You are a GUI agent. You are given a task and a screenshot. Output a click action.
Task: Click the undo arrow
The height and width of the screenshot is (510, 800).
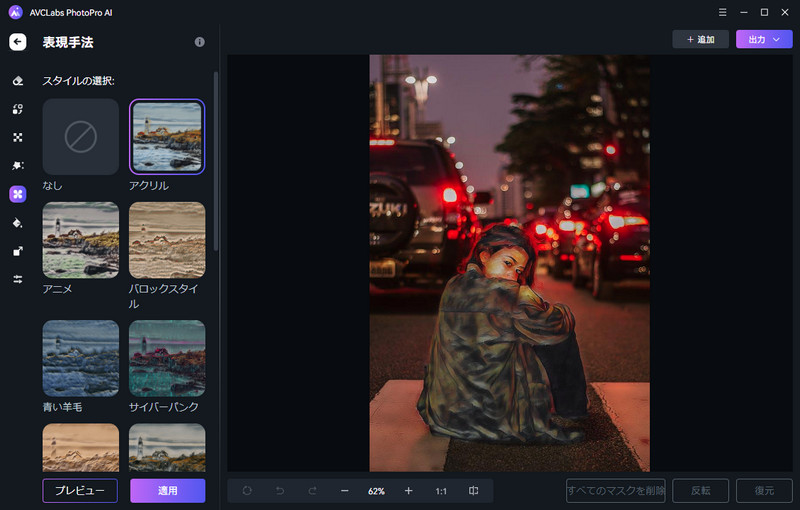(280, 491)
